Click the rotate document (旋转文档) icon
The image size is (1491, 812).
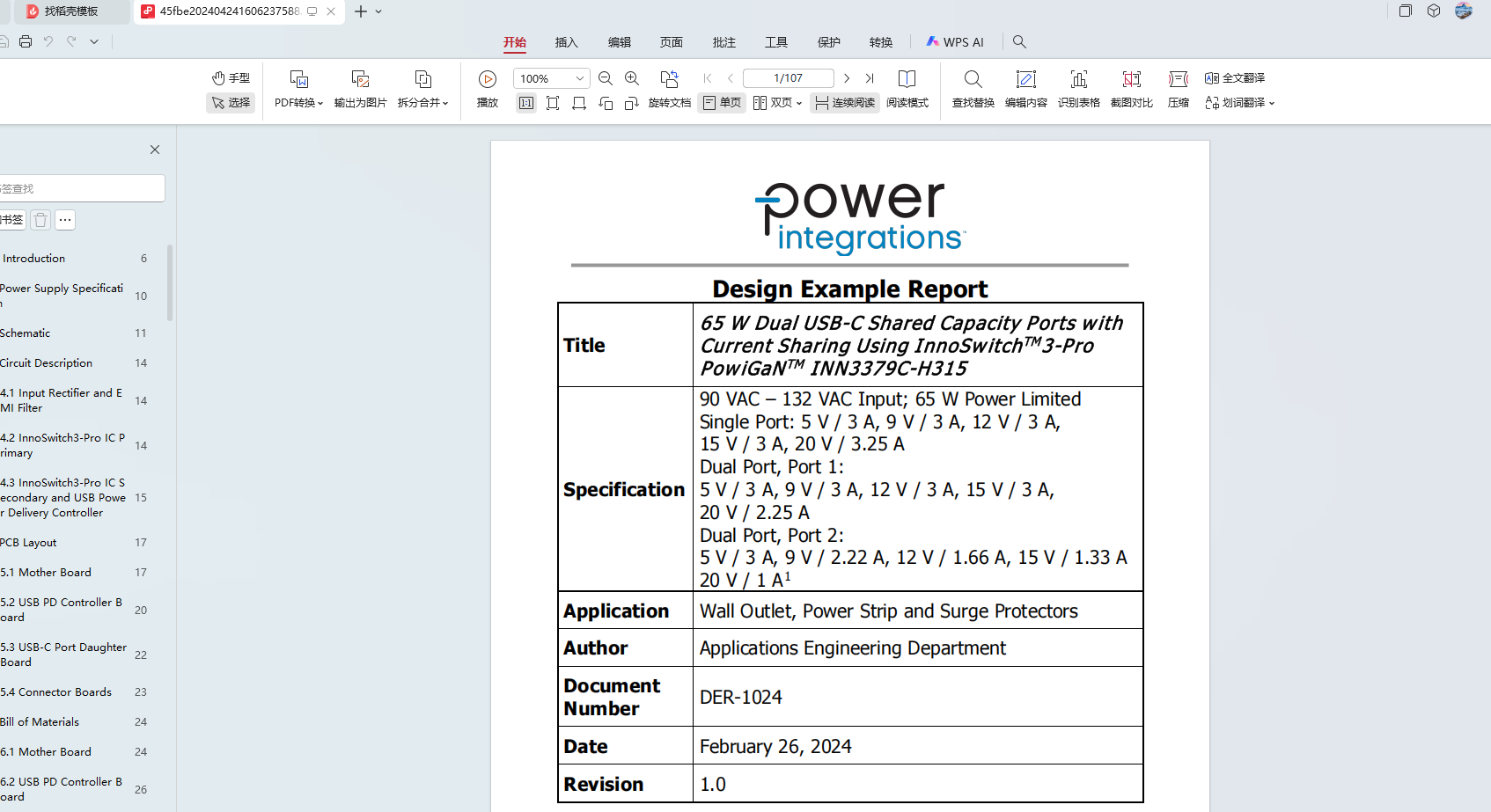click(669, 79)
